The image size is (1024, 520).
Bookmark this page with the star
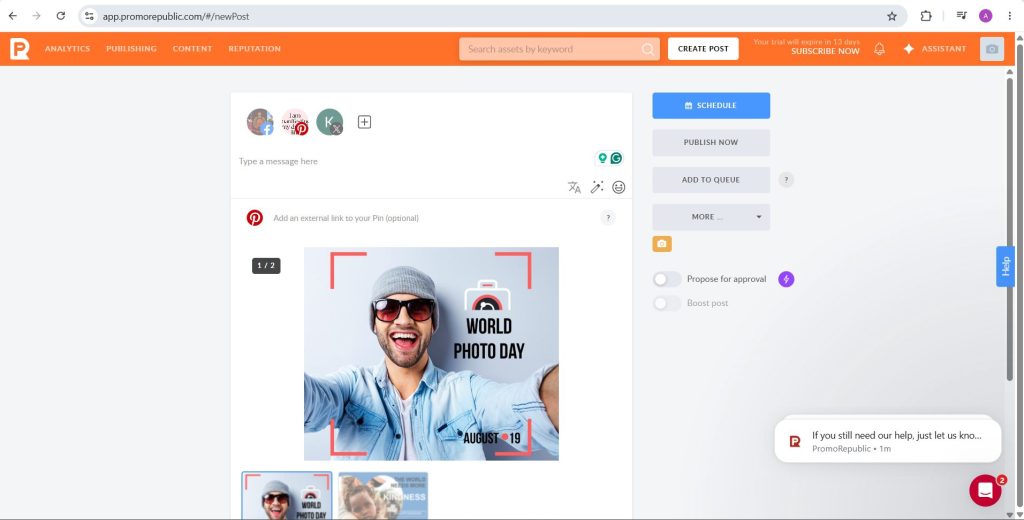[x=892, y=16]
